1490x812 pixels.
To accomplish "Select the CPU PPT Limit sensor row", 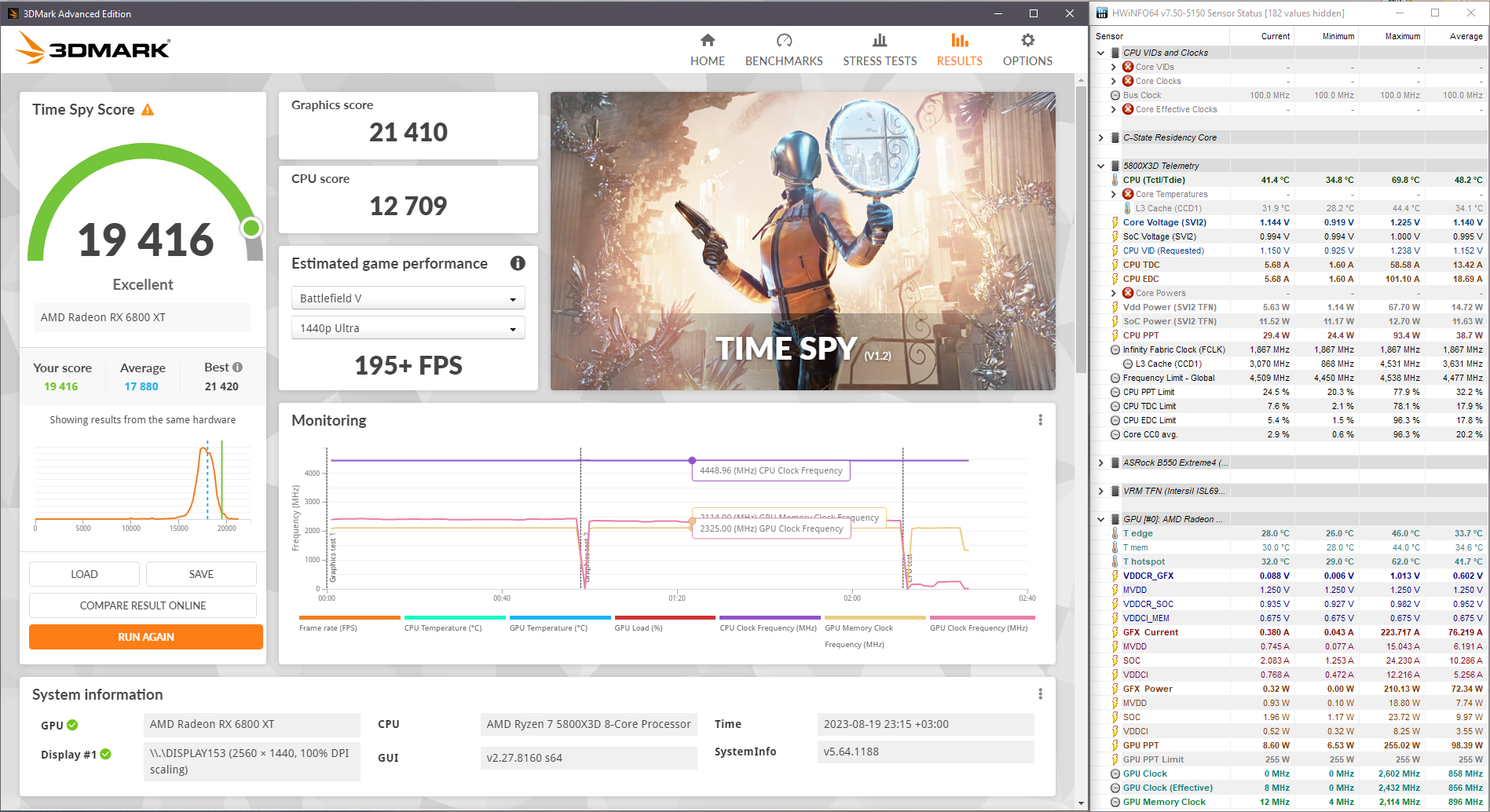I will click(x=1290, y=392).
